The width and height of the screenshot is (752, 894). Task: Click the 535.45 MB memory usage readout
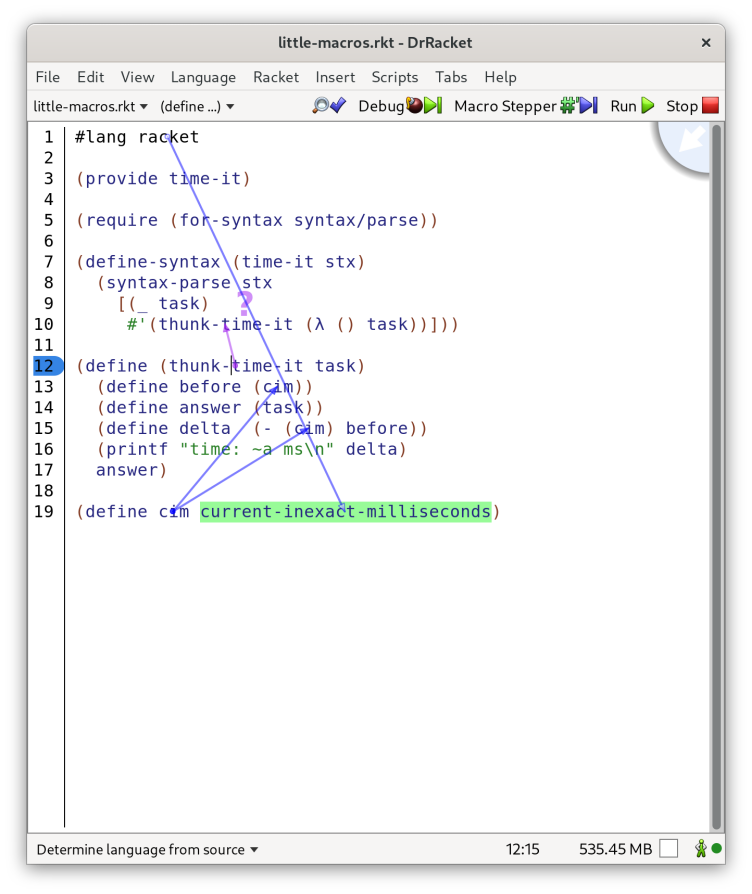(615, 849)
